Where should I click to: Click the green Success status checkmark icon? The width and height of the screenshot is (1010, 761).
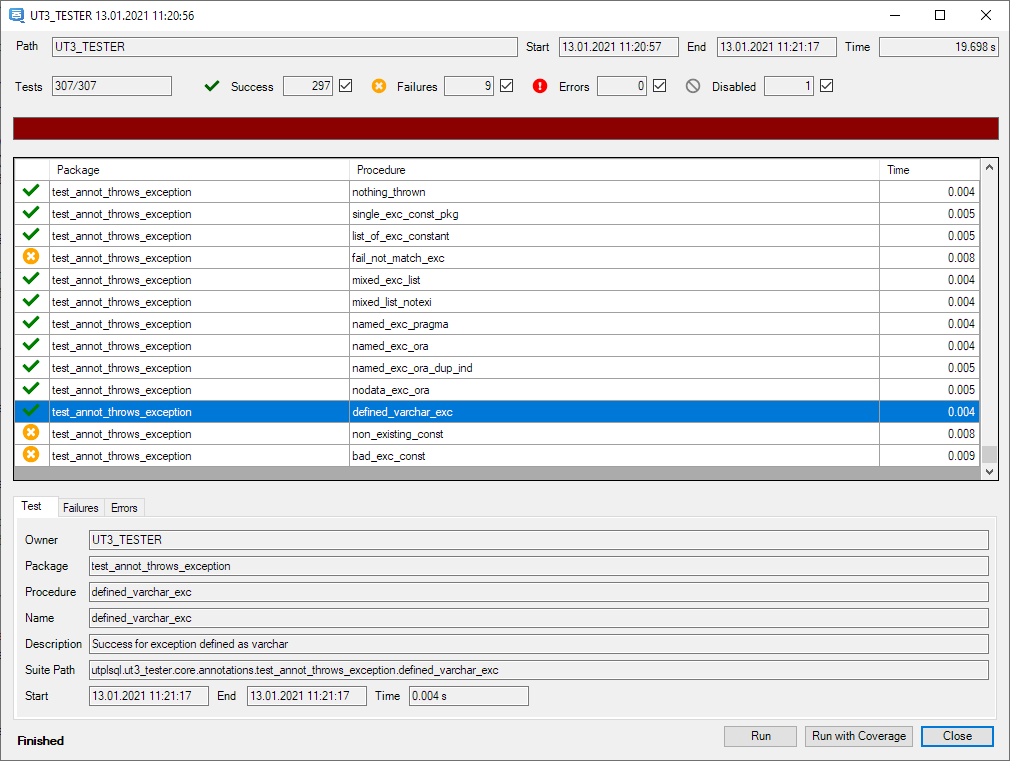[211, 86]
